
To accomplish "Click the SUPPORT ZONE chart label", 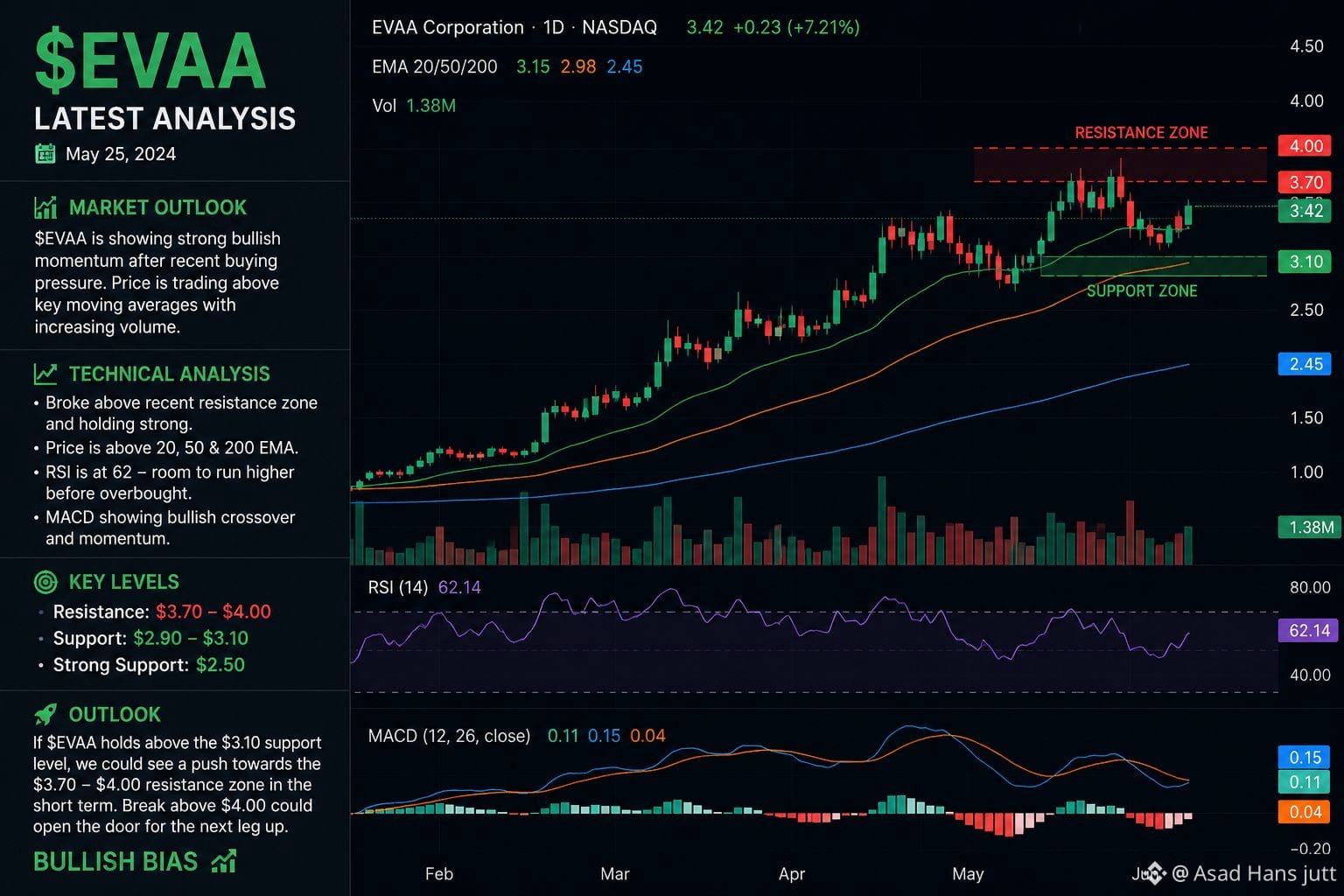I will 1142,290.
